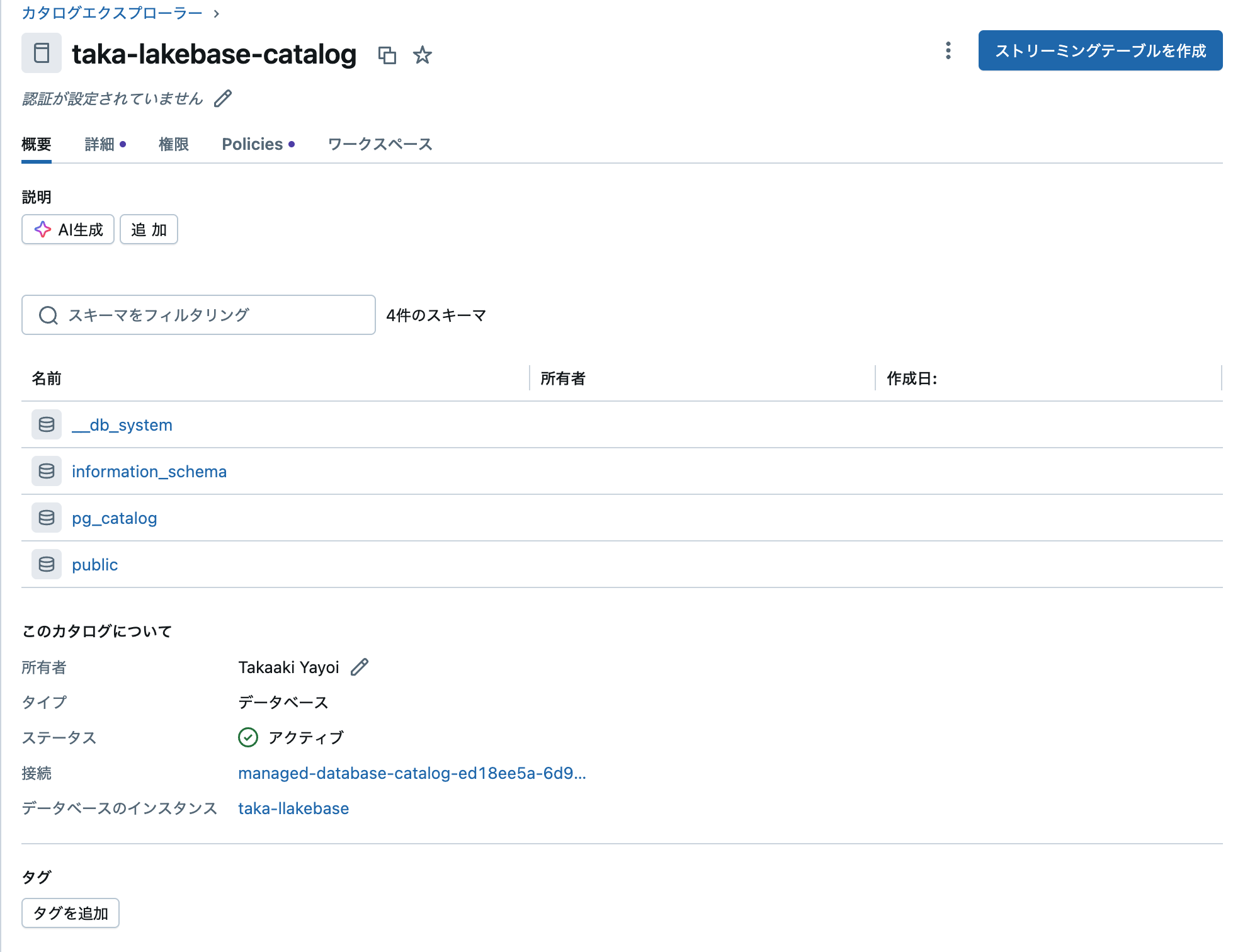Click the magnifier in the schema filter
This screenshot has width=1233, height=952.
pos(48,315)
